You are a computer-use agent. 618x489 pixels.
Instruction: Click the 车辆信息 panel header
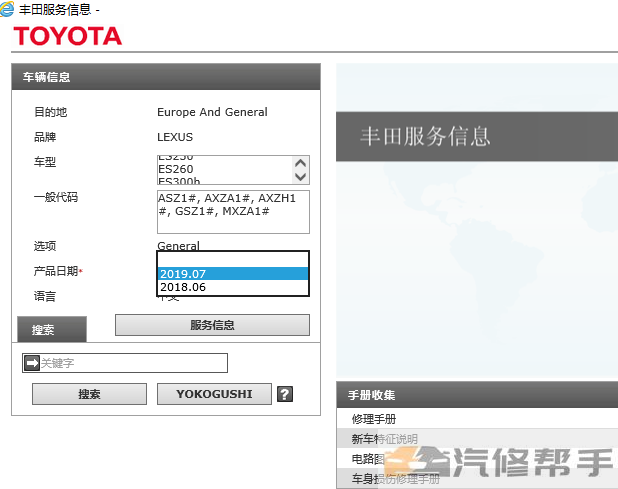[166, 77]
